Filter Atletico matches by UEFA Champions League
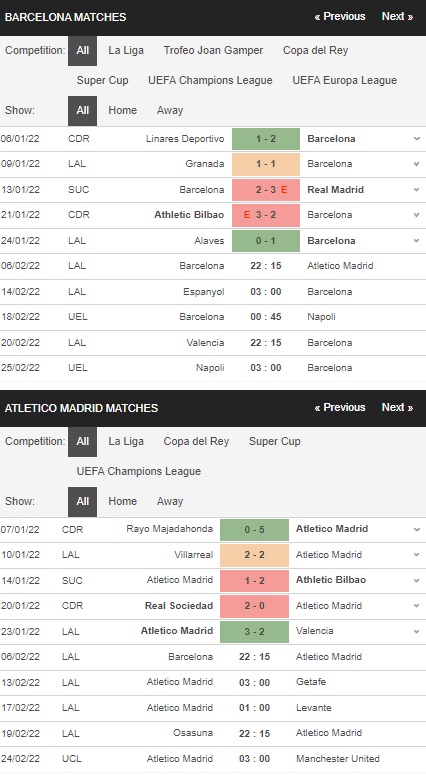Viewport: 426px width, 781px height. click(x=139, y=471)
